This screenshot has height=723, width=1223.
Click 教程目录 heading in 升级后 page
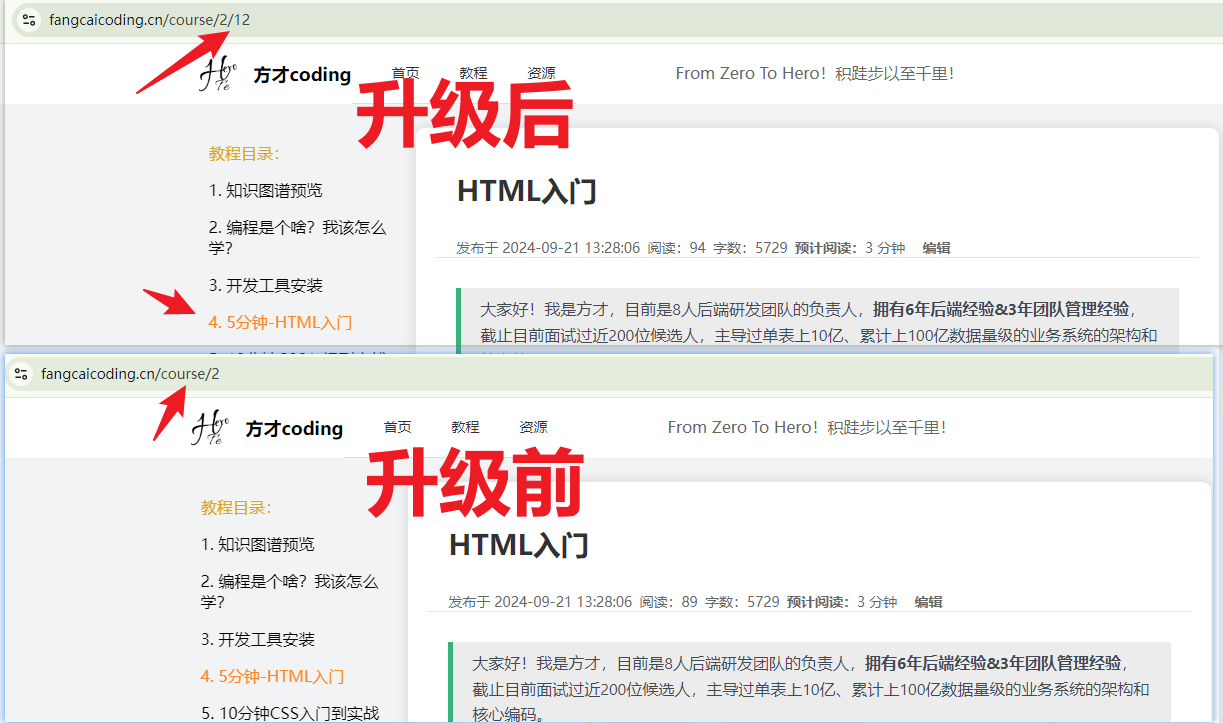(244, 153)
